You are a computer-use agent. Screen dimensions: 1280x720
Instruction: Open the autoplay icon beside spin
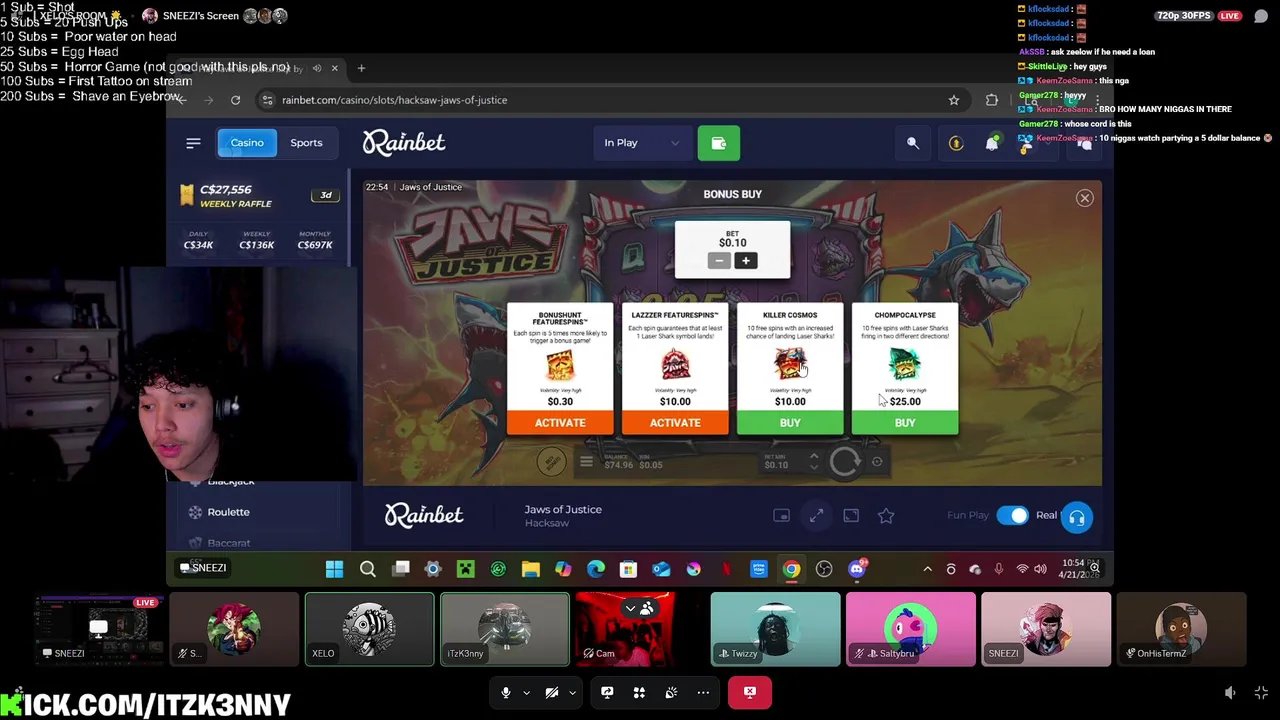point(877,461)
